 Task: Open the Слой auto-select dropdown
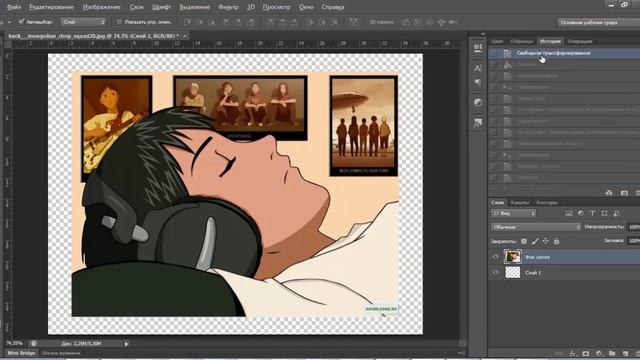point(84,22)
